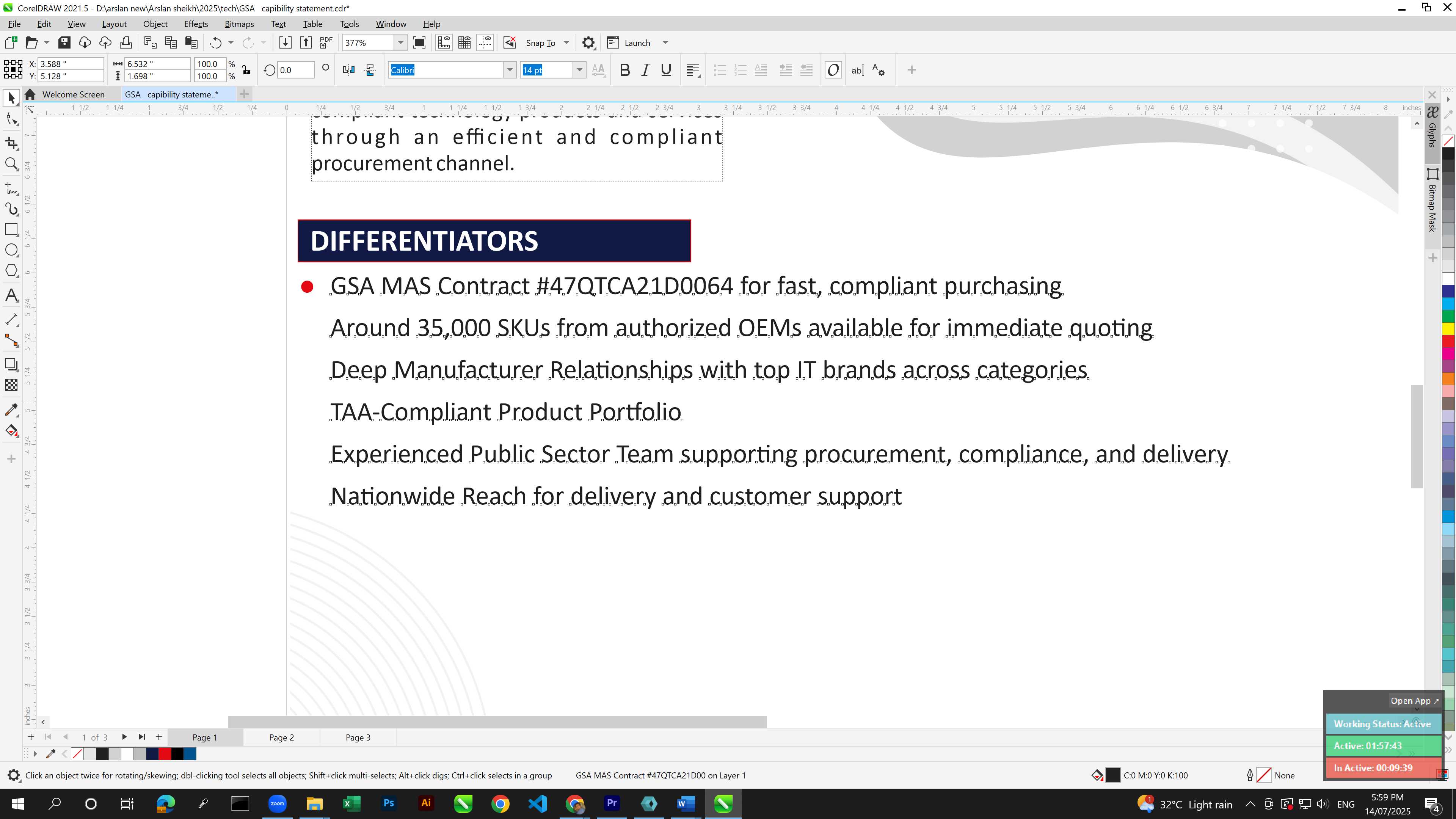Publish to PDF
The height and width of the screenshot is (819, 1456).
coord(326,42)
